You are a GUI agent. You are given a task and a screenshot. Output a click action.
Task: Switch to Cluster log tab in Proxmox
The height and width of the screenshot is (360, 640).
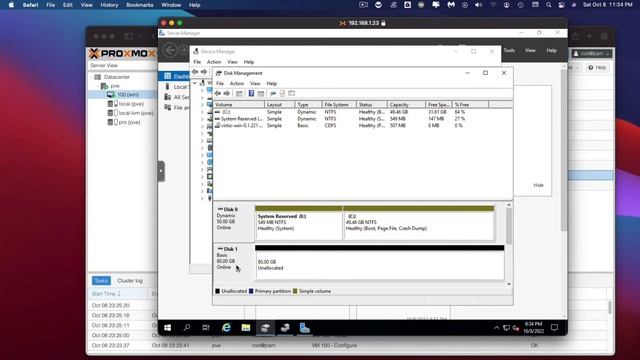[x=130, y=280]
